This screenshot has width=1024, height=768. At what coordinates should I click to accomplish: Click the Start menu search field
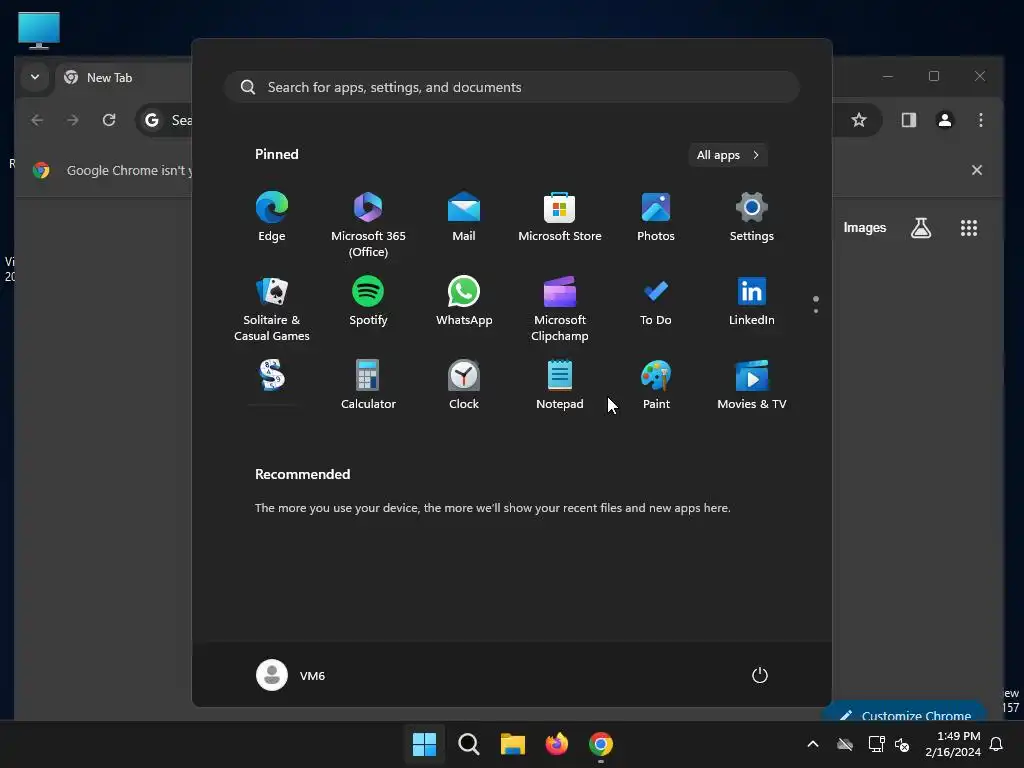tap(512, 87)
